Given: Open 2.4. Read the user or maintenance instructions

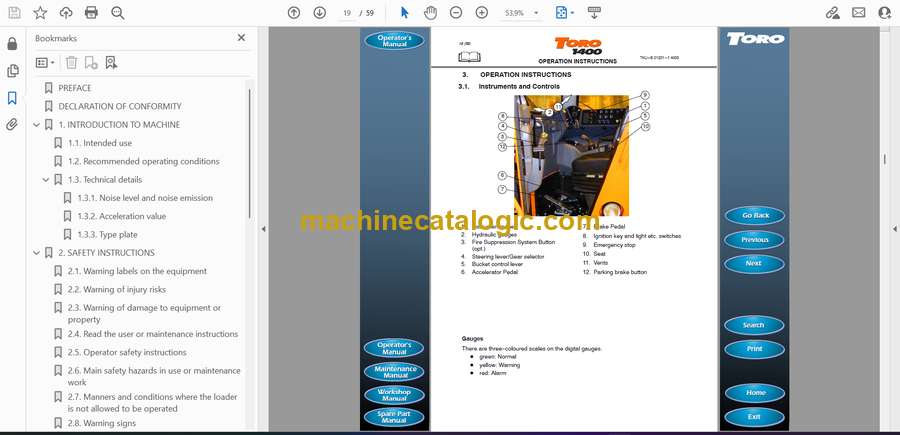Looking at the screenshot, I should (x=153, y=334).
